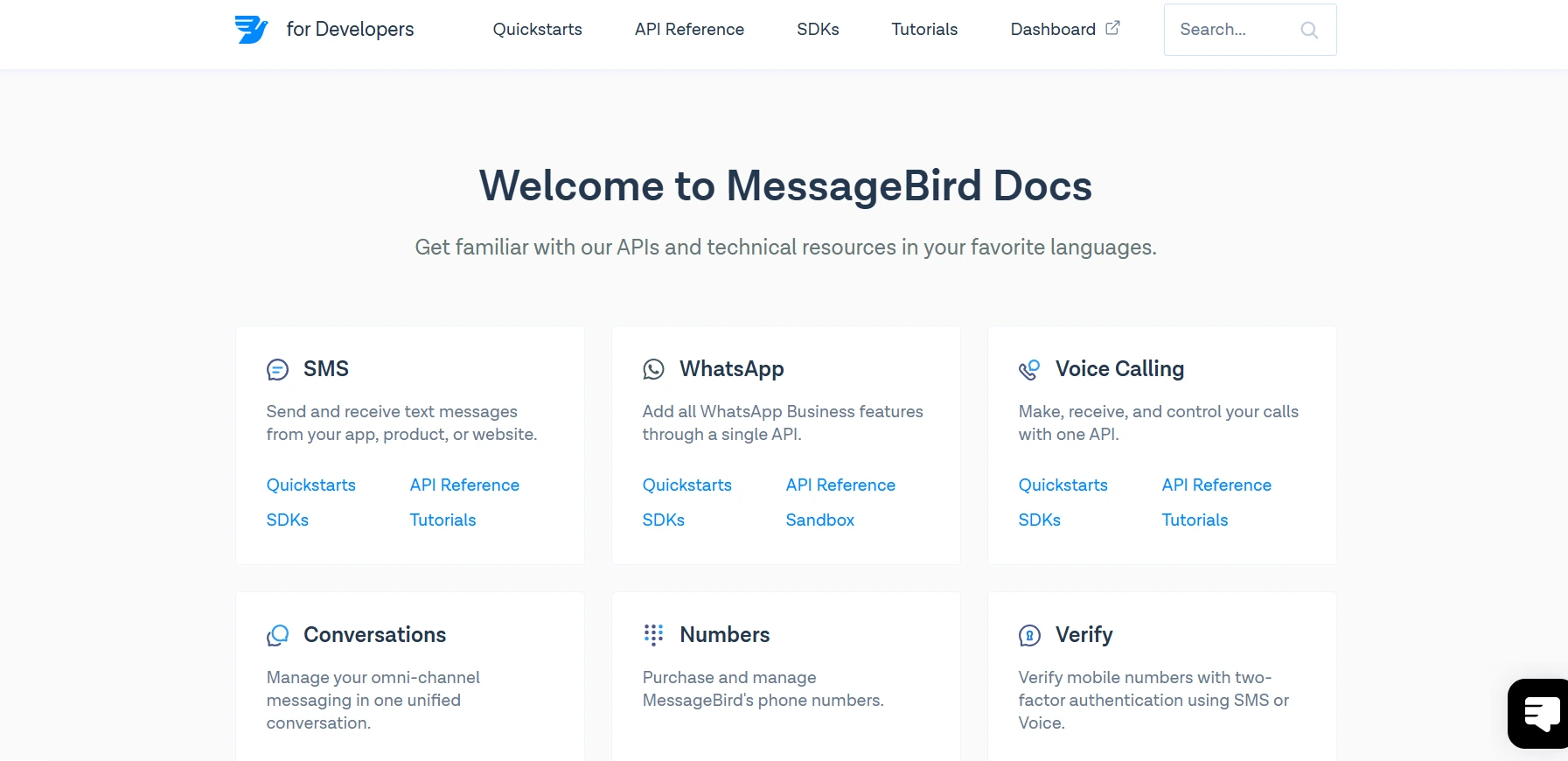Open WhatsApp API Reference link
This screenshot has width=1568, height=761.
840,485
